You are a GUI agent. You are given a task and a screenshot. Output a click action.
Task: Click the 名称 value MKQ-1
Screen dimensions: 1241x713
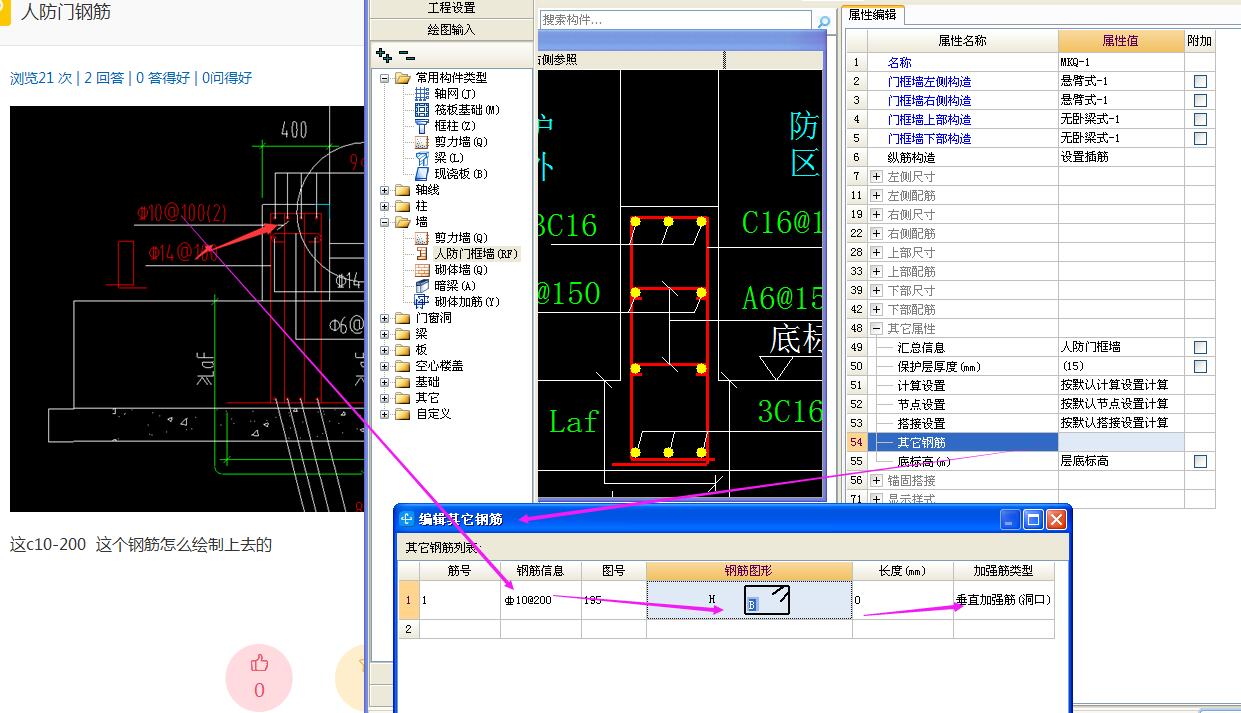tap(1121, 62)
